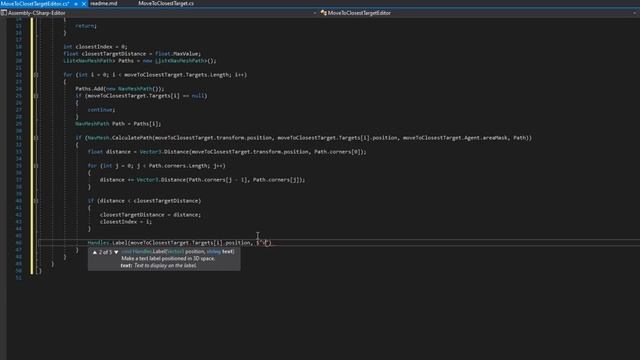Collapse the if Targets[i] == null block
Viewport: 640px width, 360px height.
tap(36, 96)
